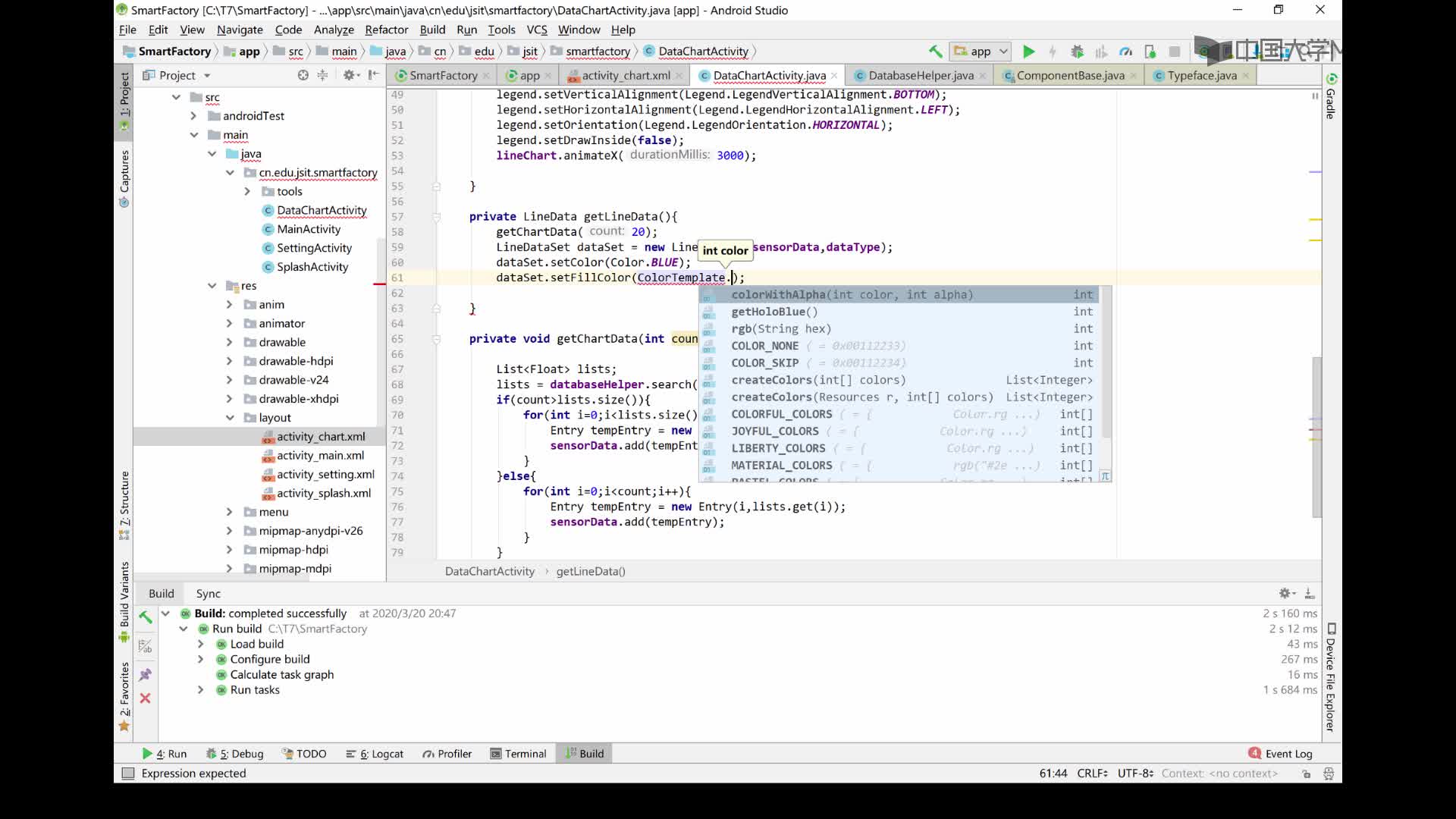
Task: Expand the Run tasks node
Action: pyautogui.click(x=200, y=690)
